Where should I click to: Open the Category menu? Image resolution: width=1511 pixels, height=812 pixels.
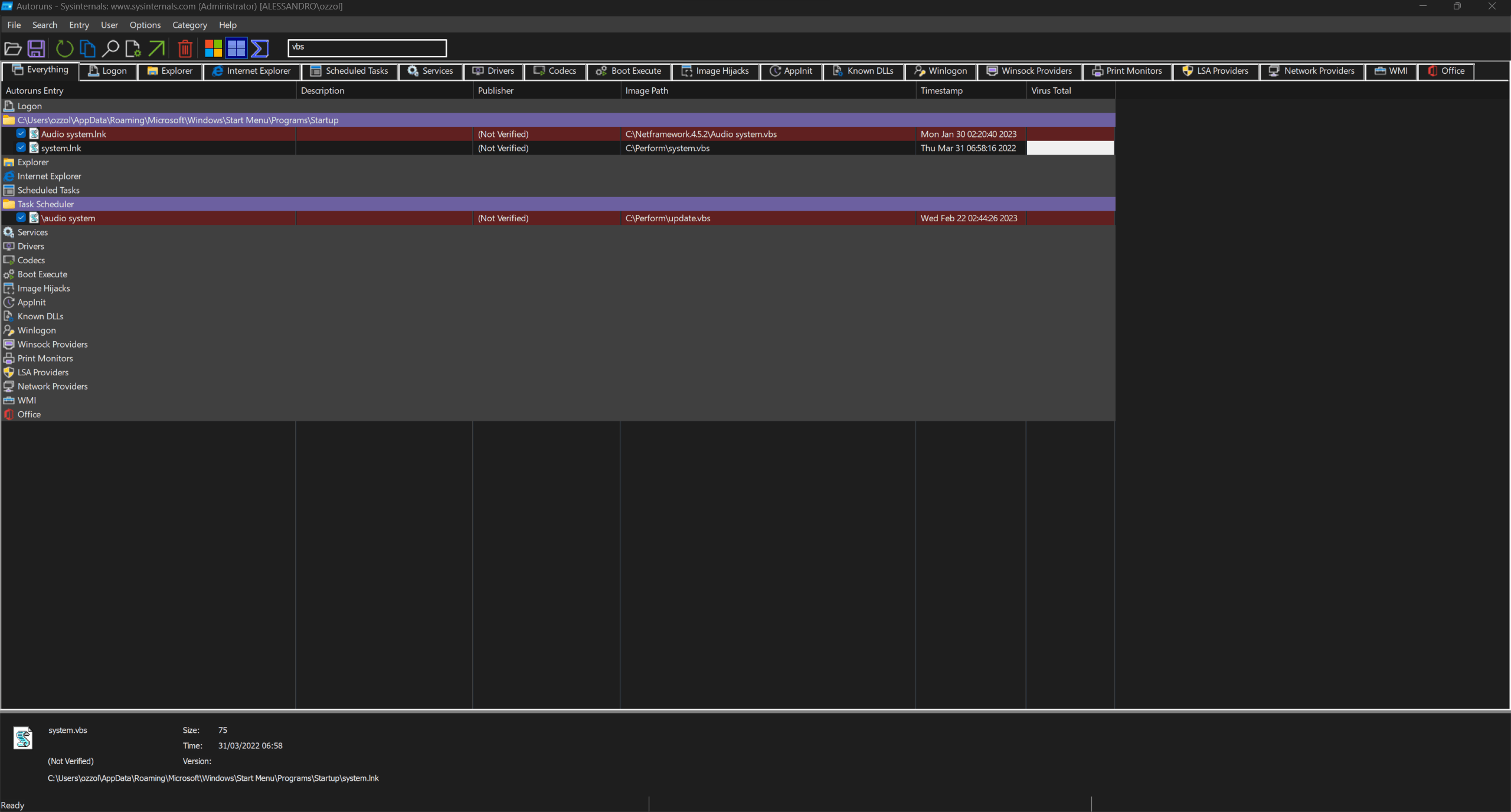[x=189, y=25]
